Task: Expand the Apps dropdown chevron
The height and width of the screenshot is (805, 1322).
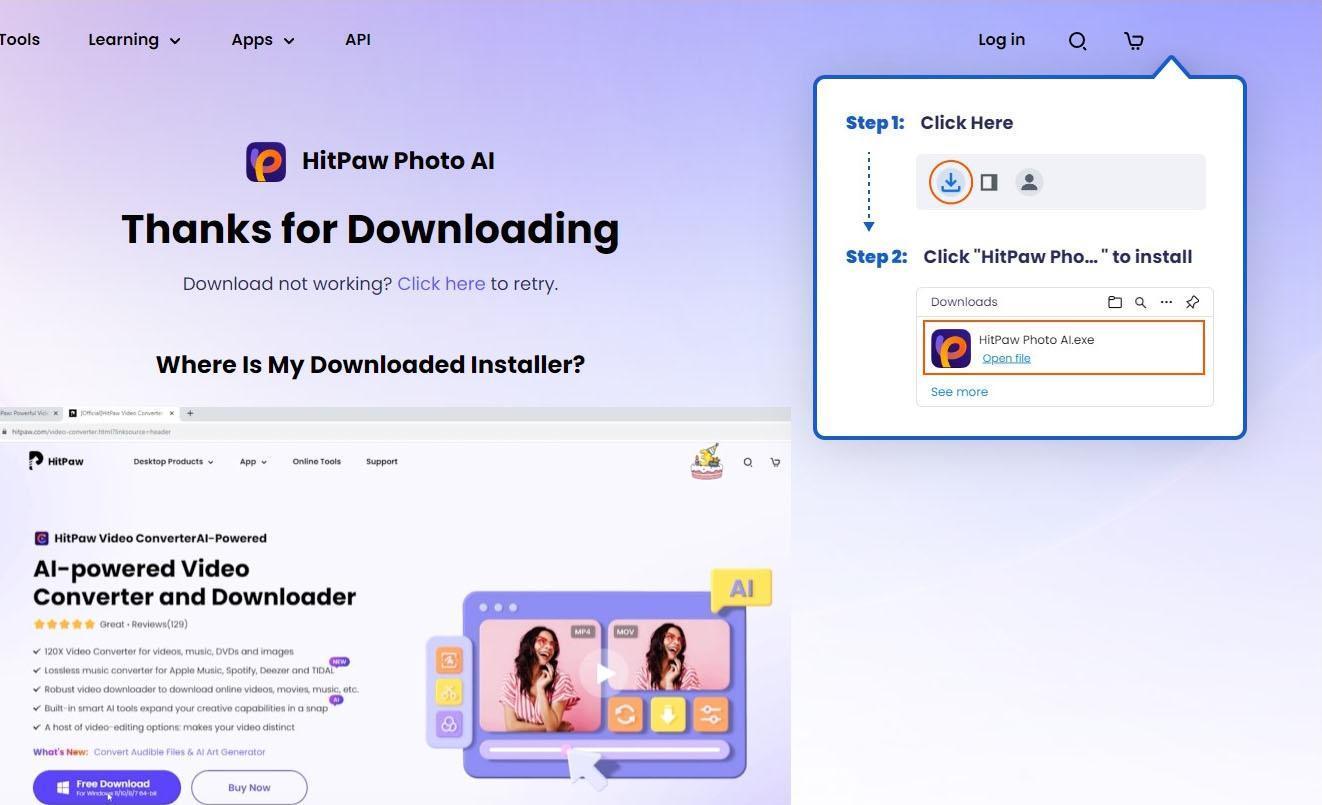Action: click(x=289, y=41)
